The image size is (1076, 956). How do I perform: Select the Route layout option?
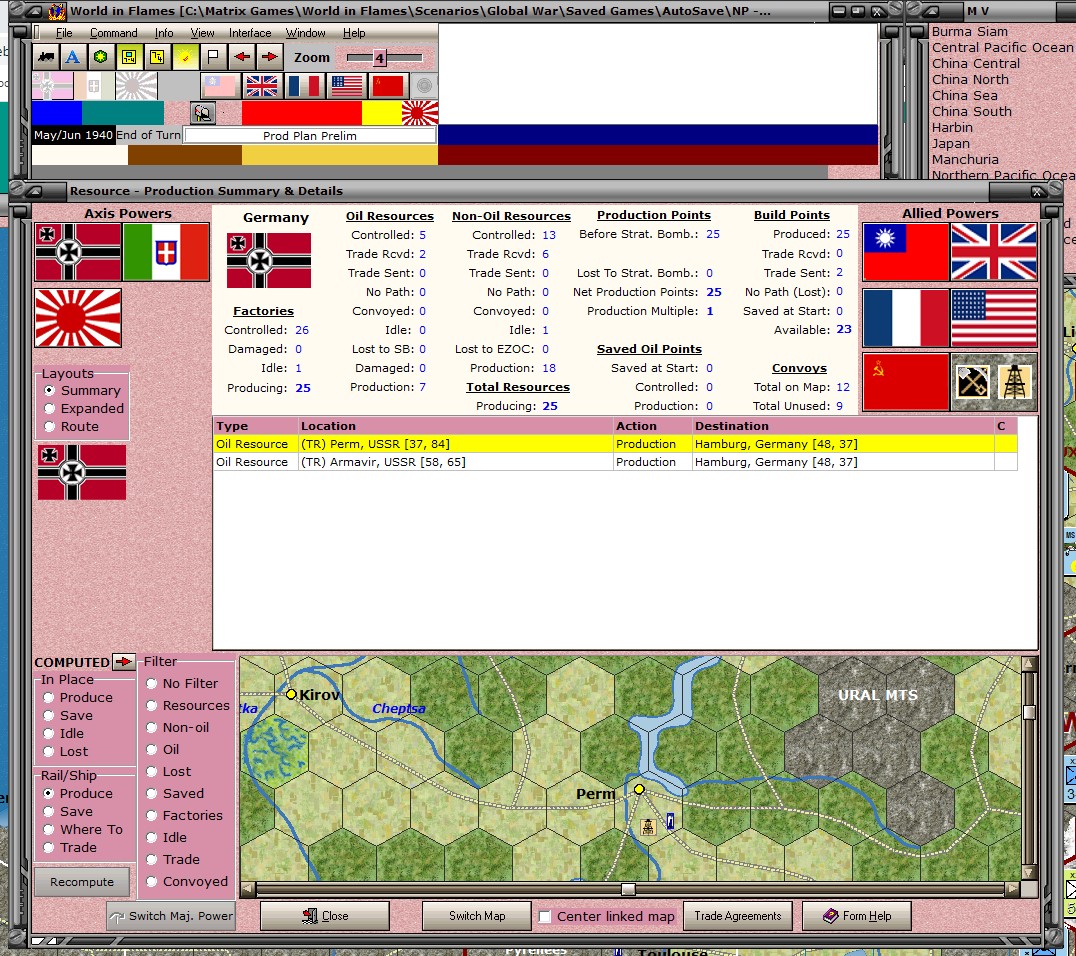(x=71, y=426)
